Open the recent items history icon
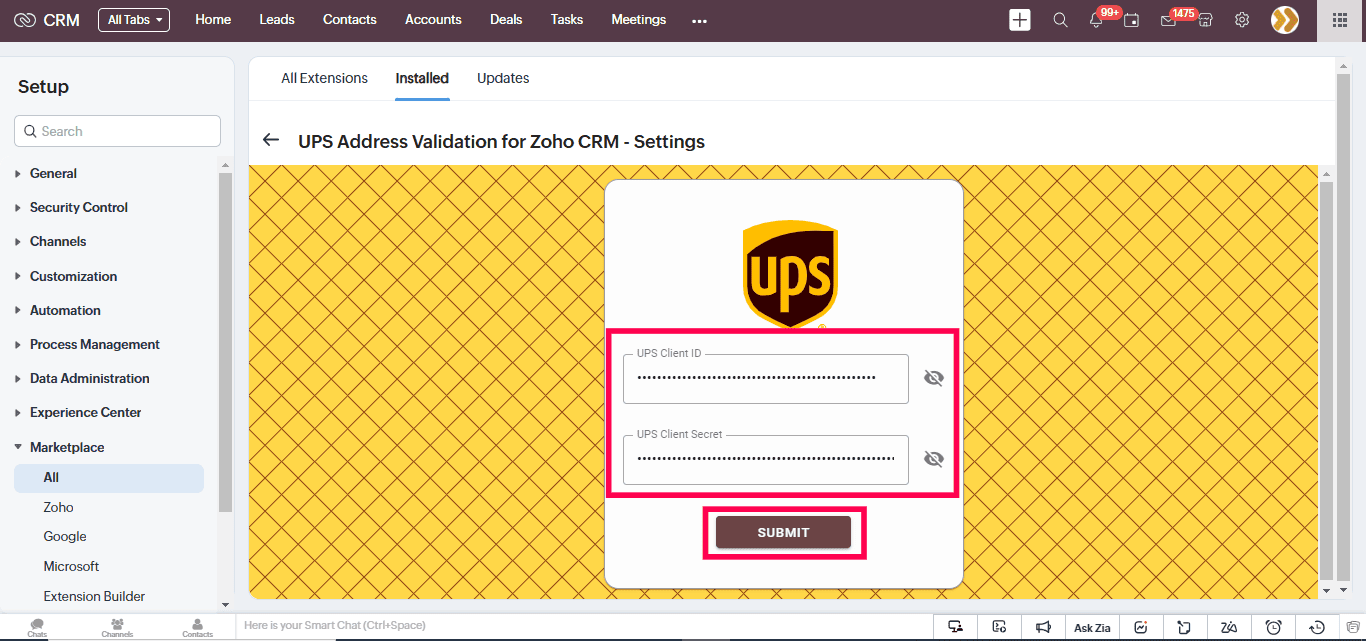Screen dimensions: 1366x641 (1317, 627)
